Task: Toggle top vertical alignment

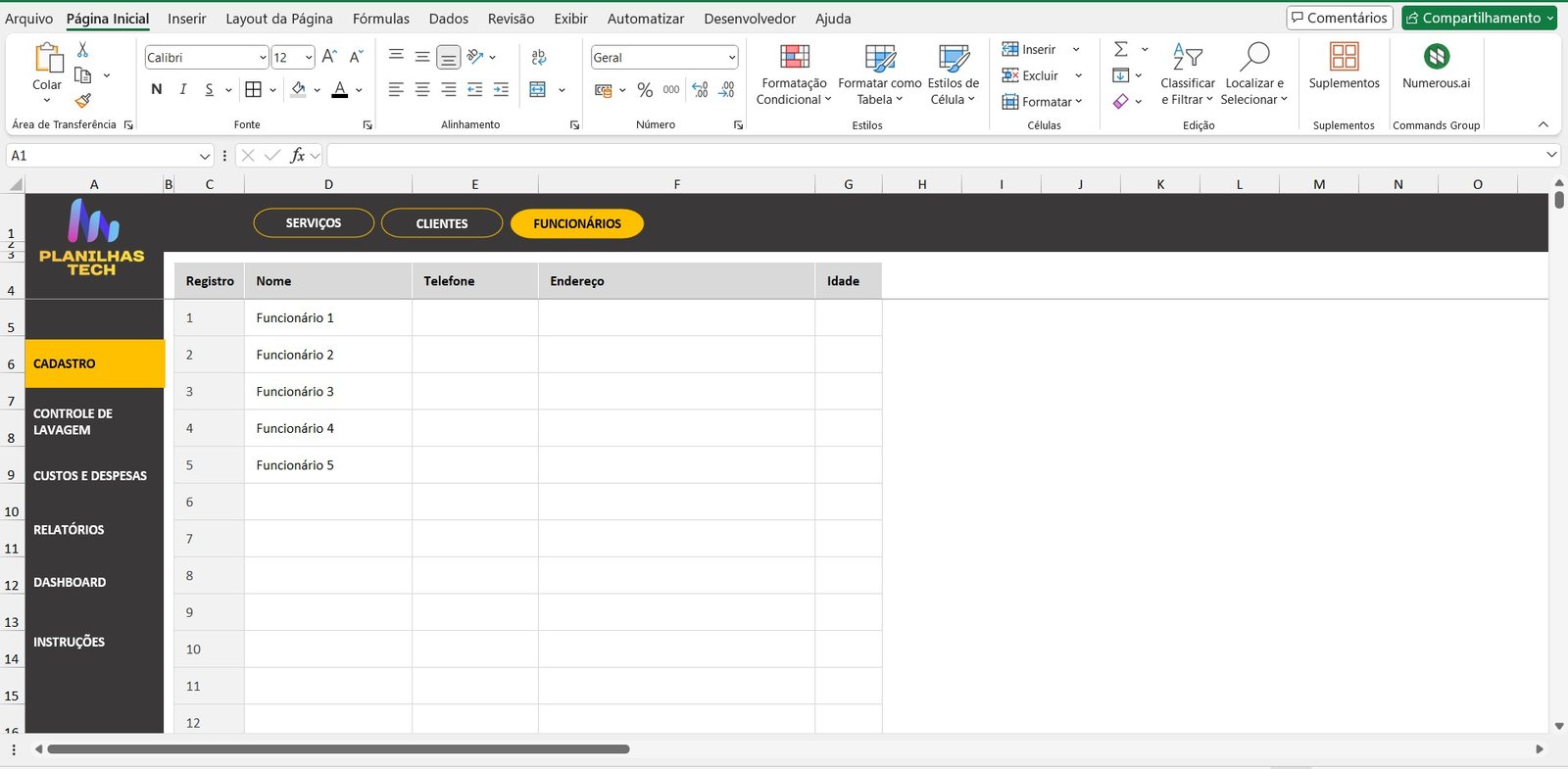Action: point(396,57)
